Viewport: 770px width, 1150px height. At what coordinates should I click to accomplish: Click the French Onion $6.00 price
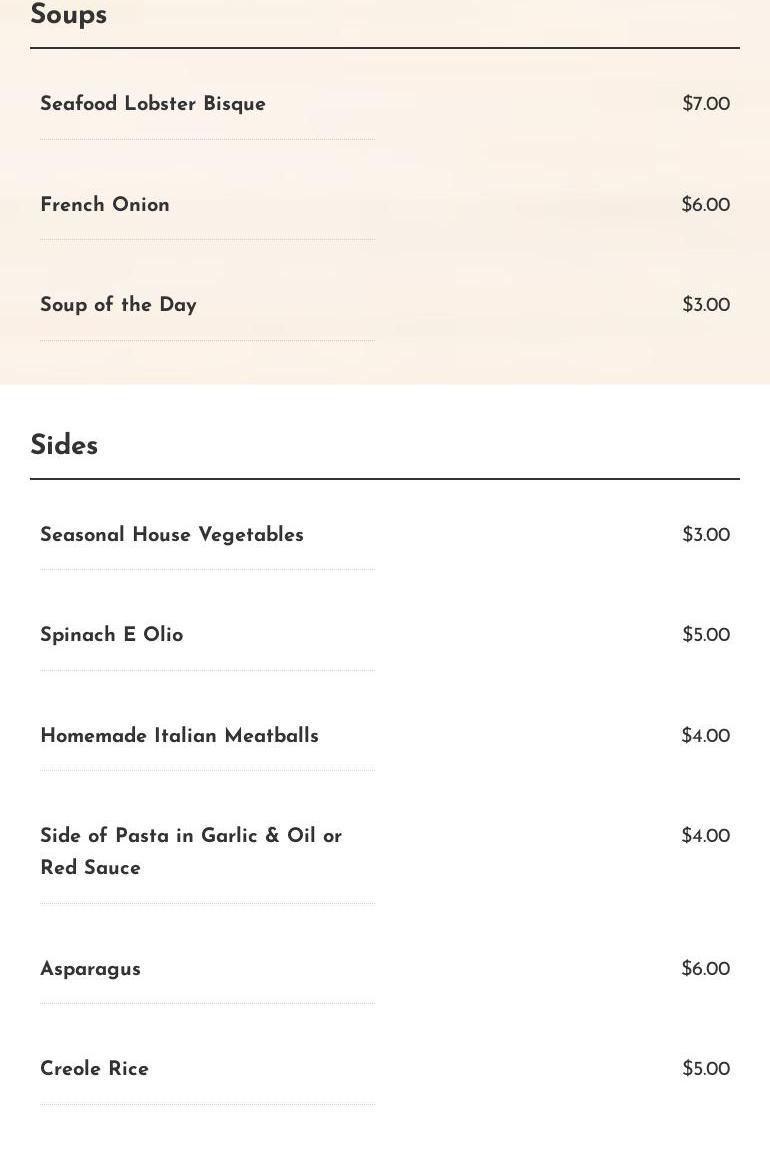(x=705, y=205)
